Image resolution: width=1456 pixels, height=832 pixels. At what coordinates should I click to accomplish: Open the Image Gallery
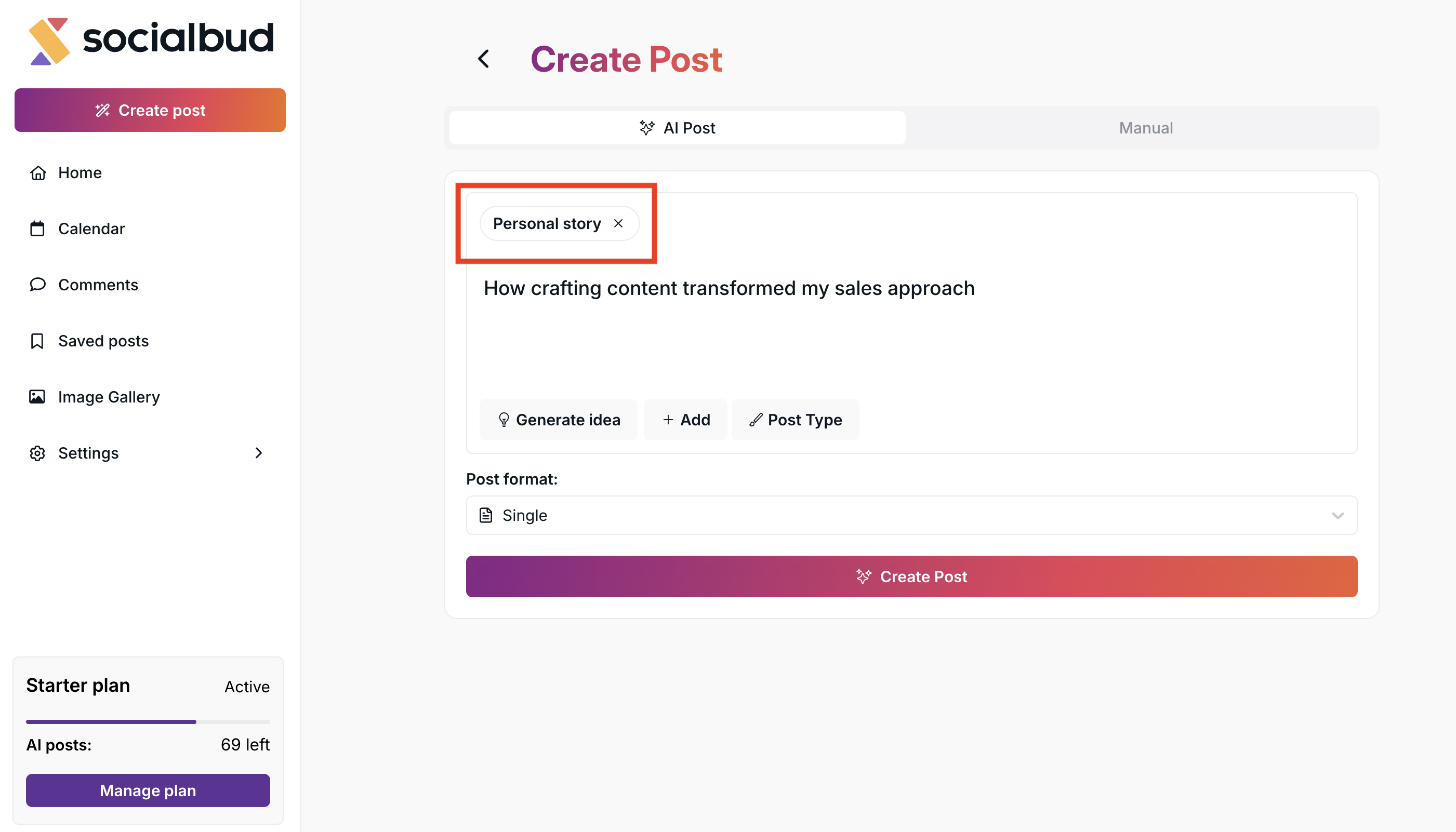pyautogui.click(x=109, y=397)
